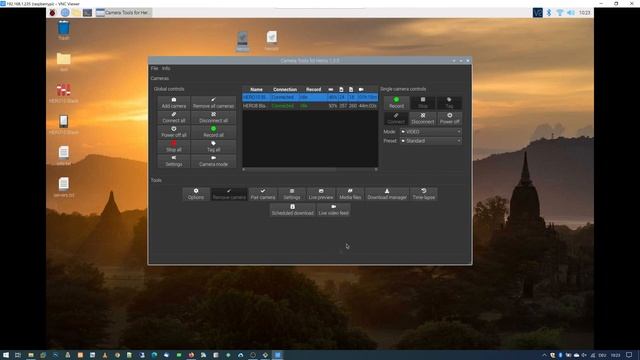Image resolution: width=640 pixels, height=360 pixels.
Task: Open the Scheduled download tool
Action: click(293, 210)
